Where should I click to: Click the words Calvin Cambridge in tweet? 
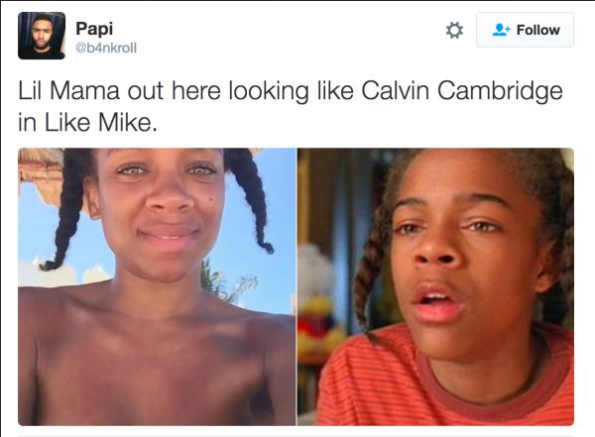pyautogui.click(x=462, y=92)
